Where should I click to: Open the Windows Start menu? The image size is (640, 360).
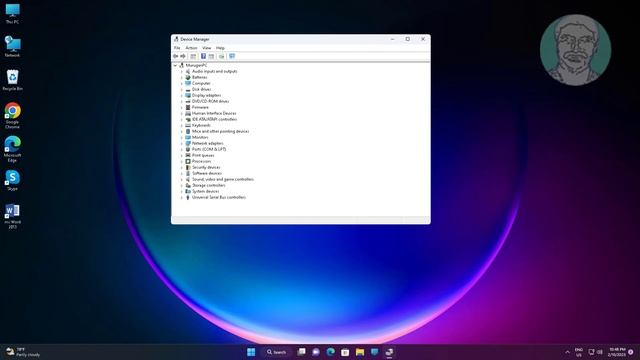(x=251, y=352)
